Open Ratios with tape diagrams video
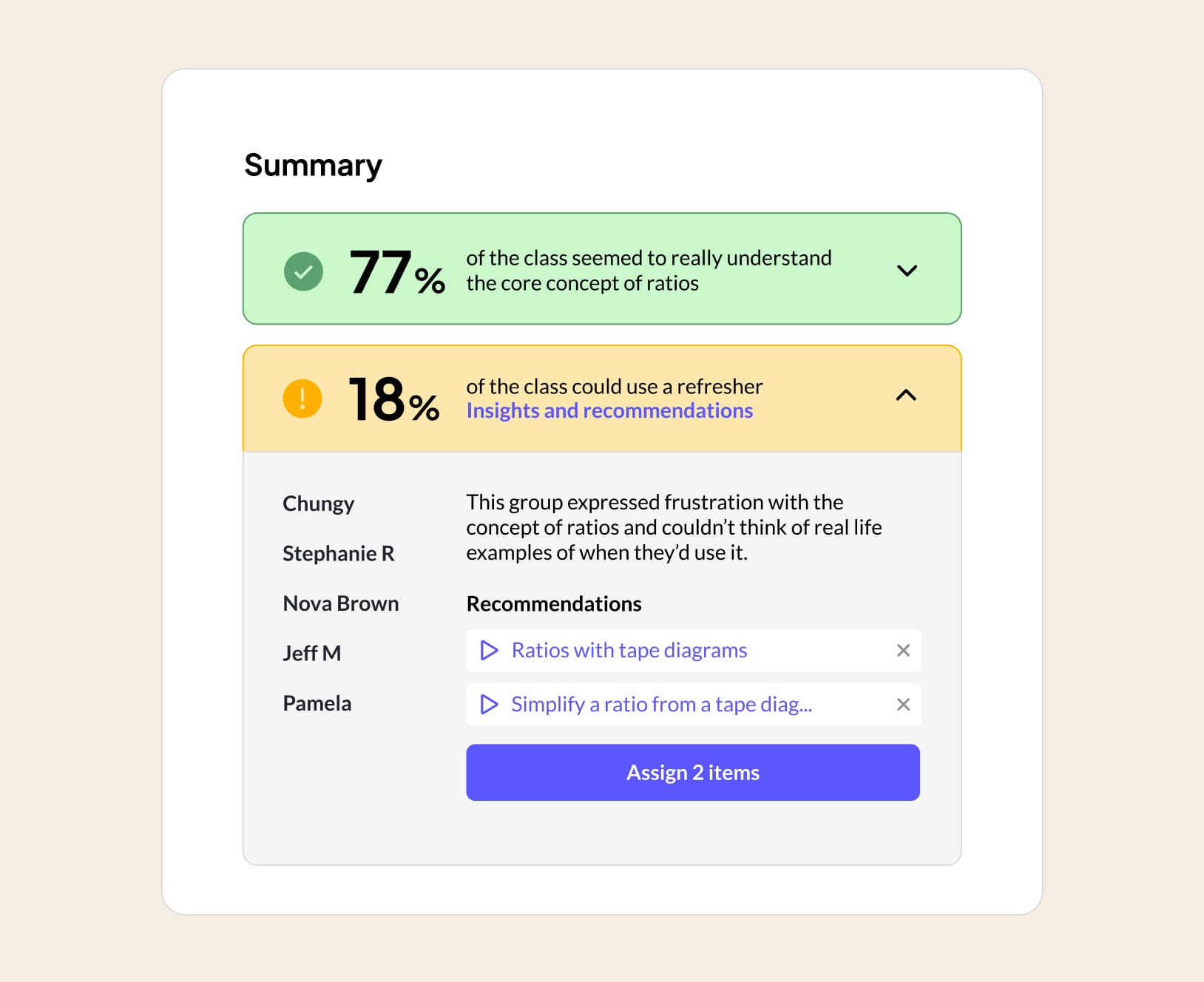 pos(629,650)
